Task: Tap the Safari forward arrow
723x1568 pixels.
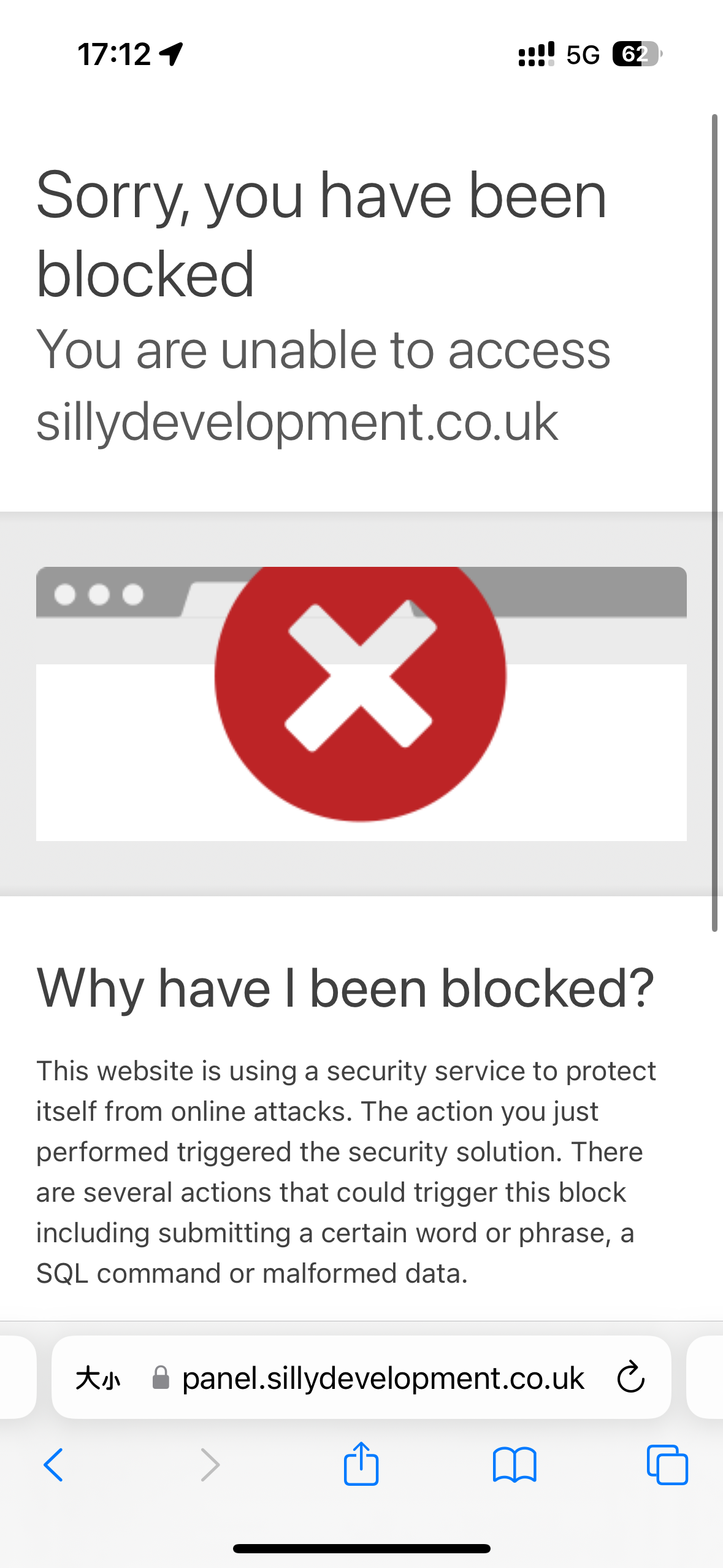Action: click(210, 1465)
